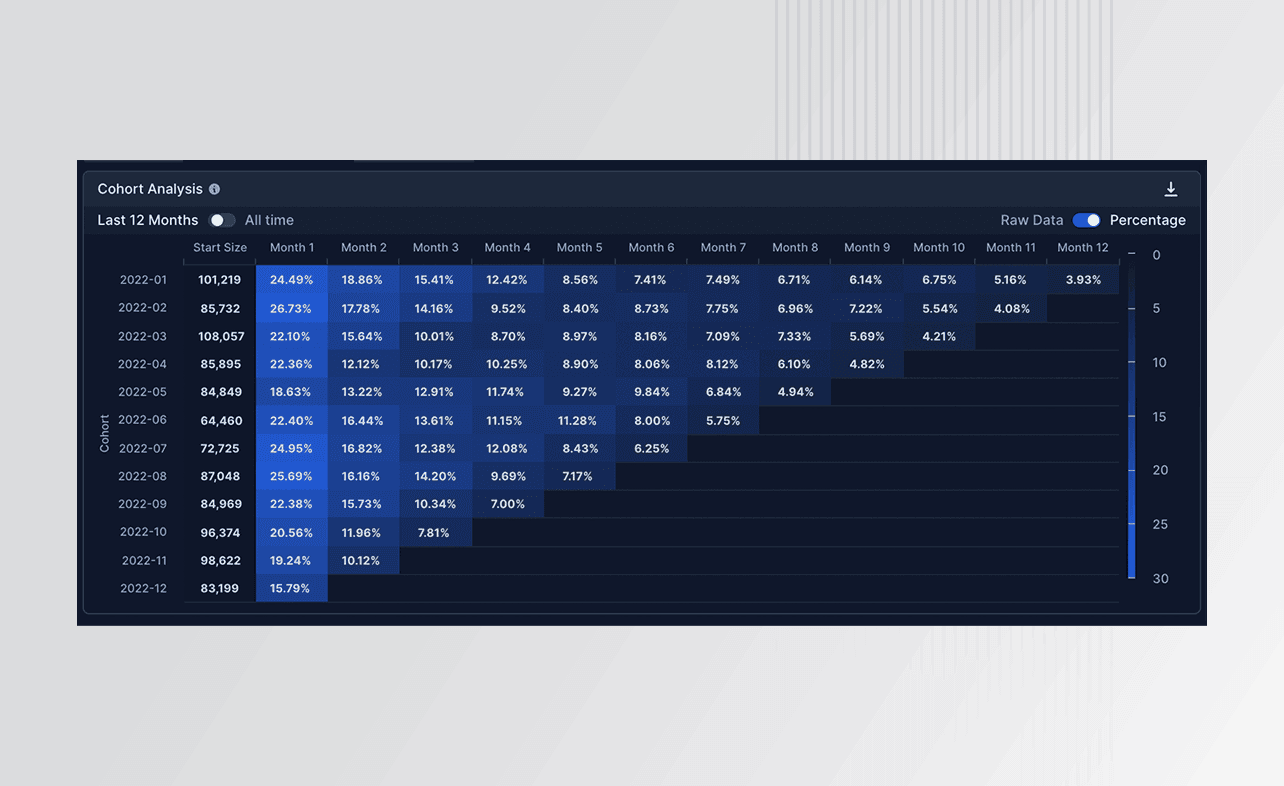Click start size value 64,460

pos(221,420)
